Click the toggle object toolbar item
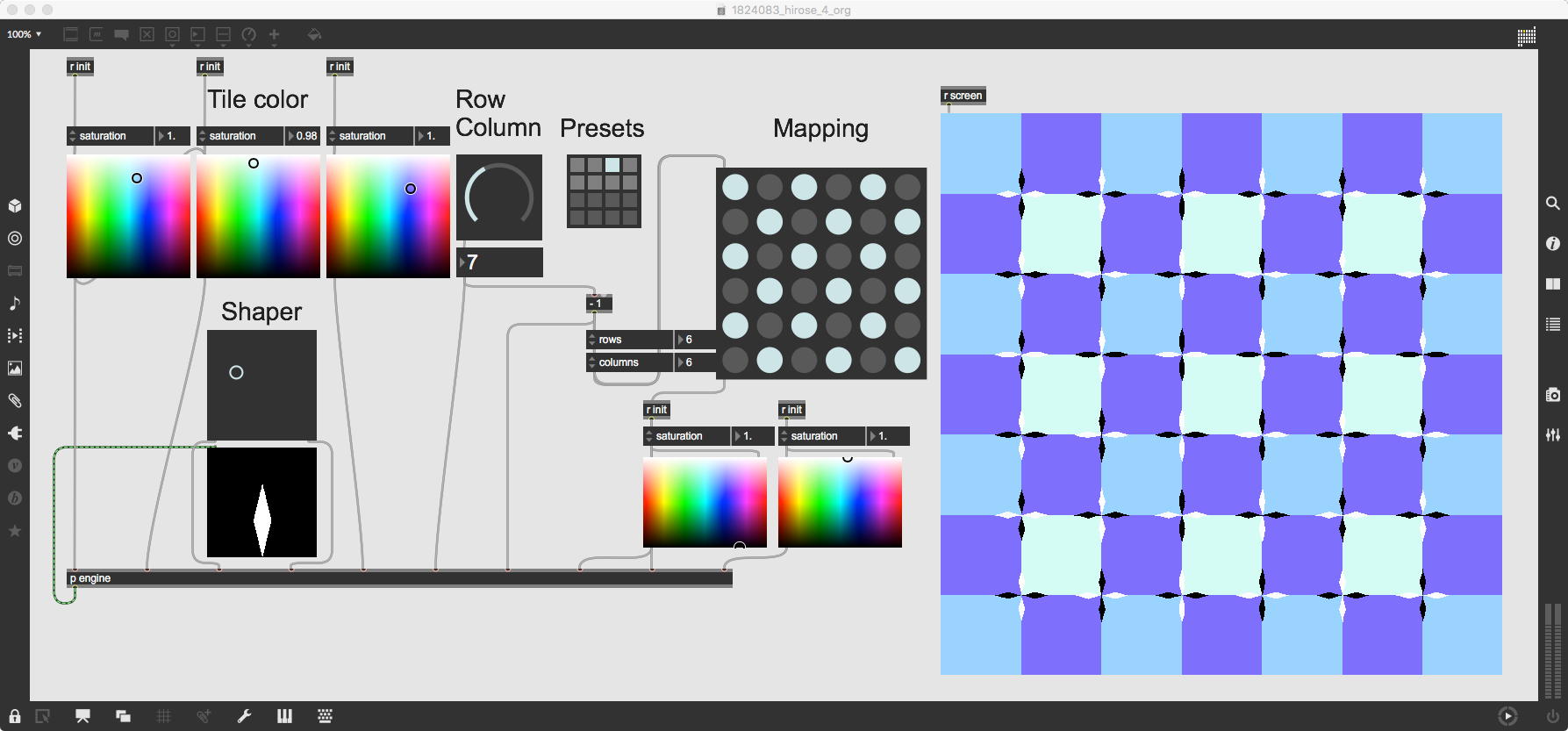Image resolution: width=1568 pixels, height=731 pixels. coord(147,35)
